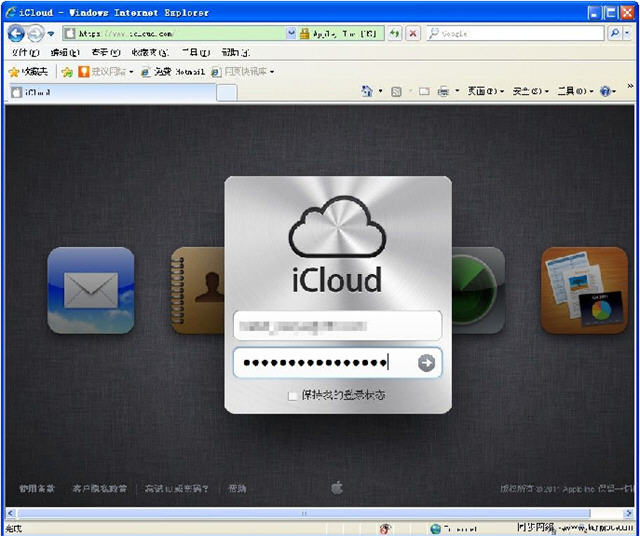Open the 帮助 (Help) menu
Image resolution: width=640 pixels, height=536 pixels.
tap(236, 53)
